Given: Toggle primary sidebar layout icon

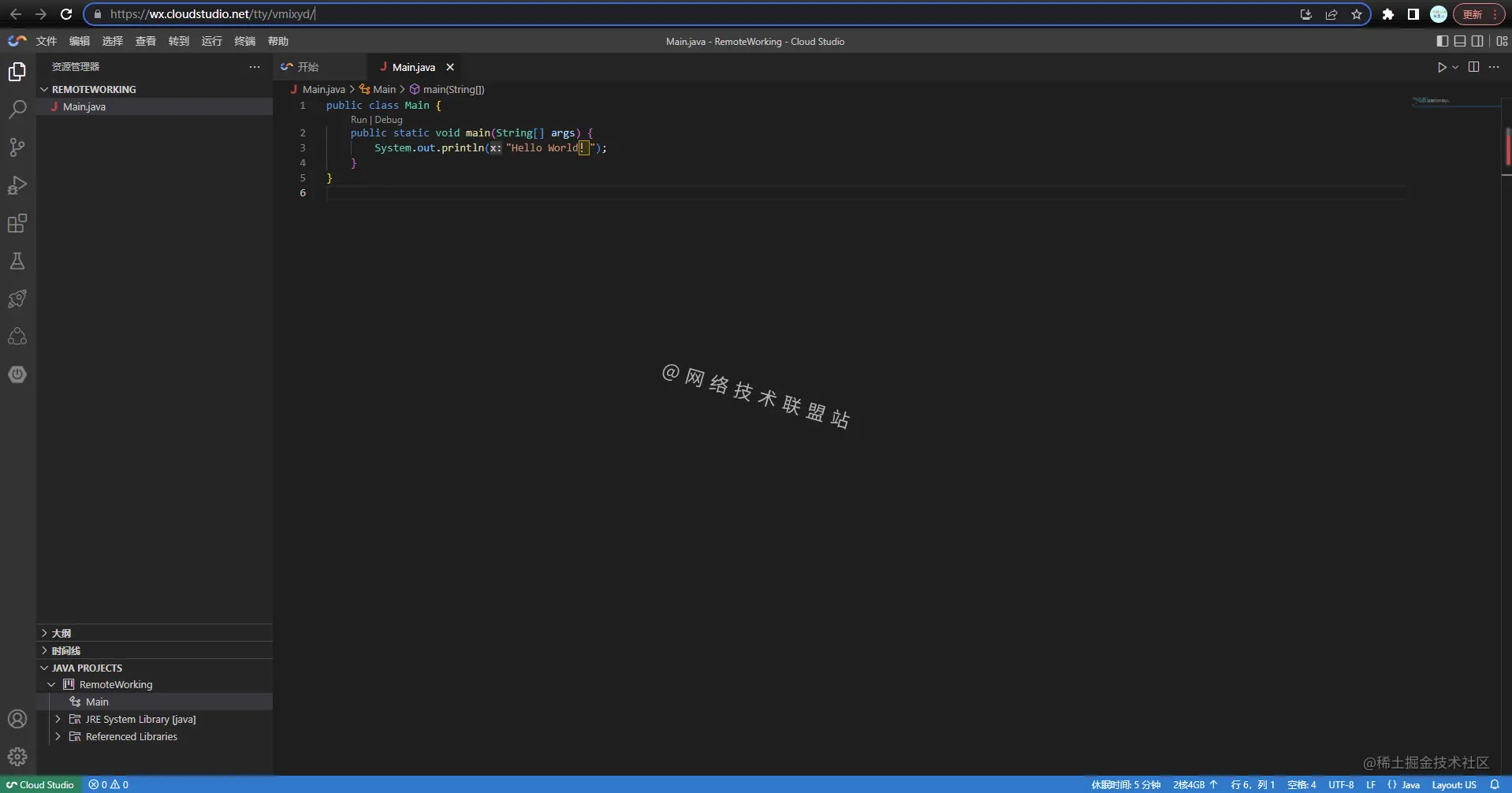Looking at the screenshot, I should click(x=1443, y=41).
